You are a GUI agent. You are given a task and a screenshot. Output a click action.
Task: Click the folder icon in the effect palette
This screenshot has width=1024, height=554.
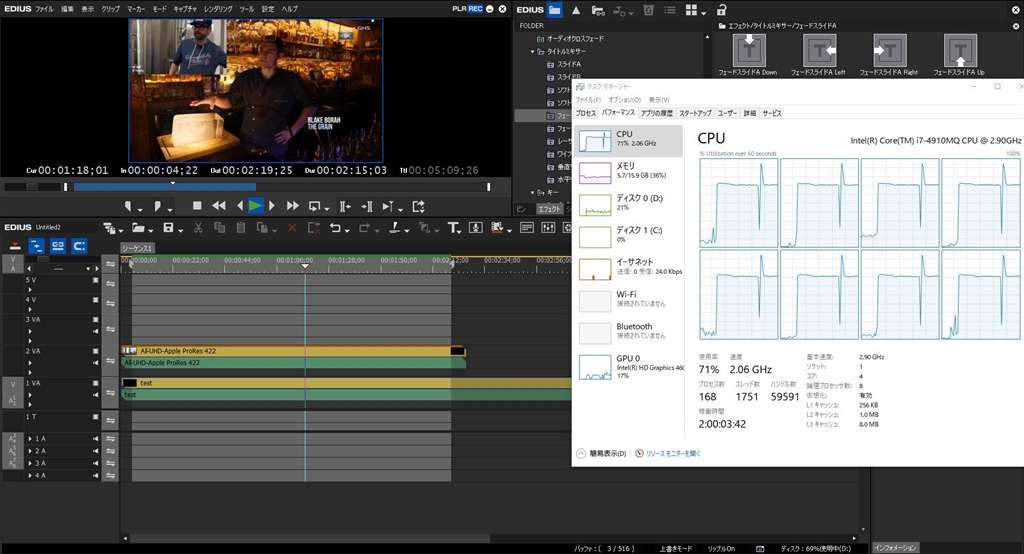[x=554, y=10]
